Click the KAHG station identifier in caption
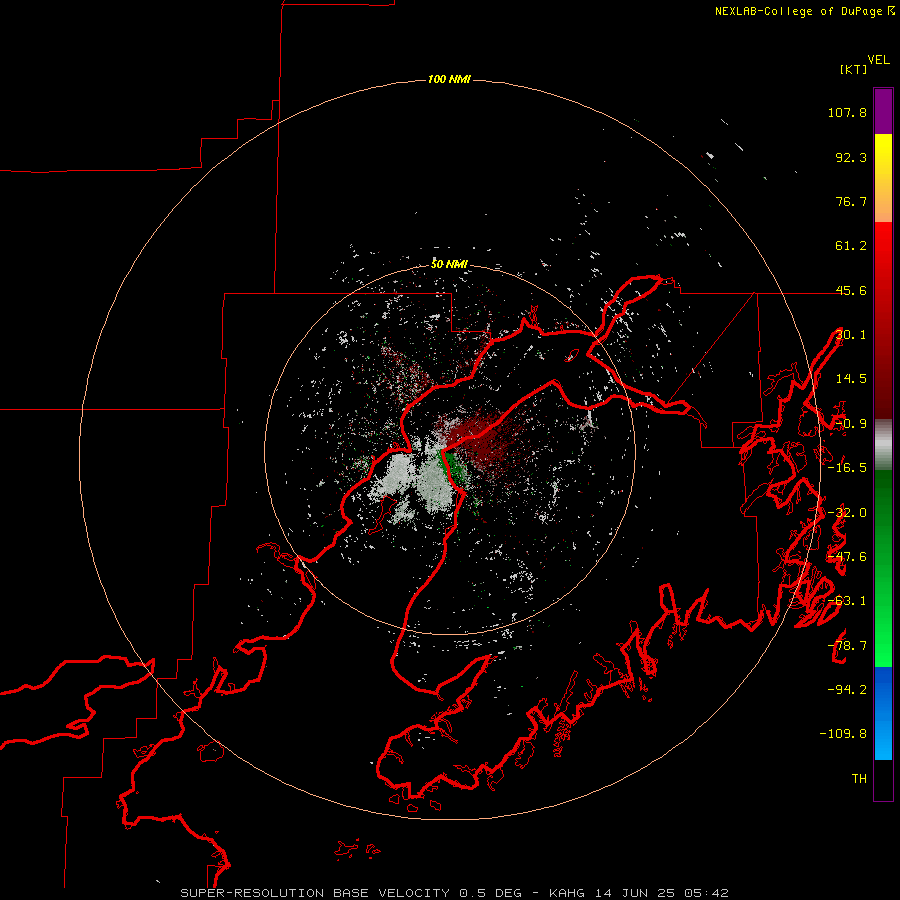Viewport: 900px width, 900px height. point(567,893)
